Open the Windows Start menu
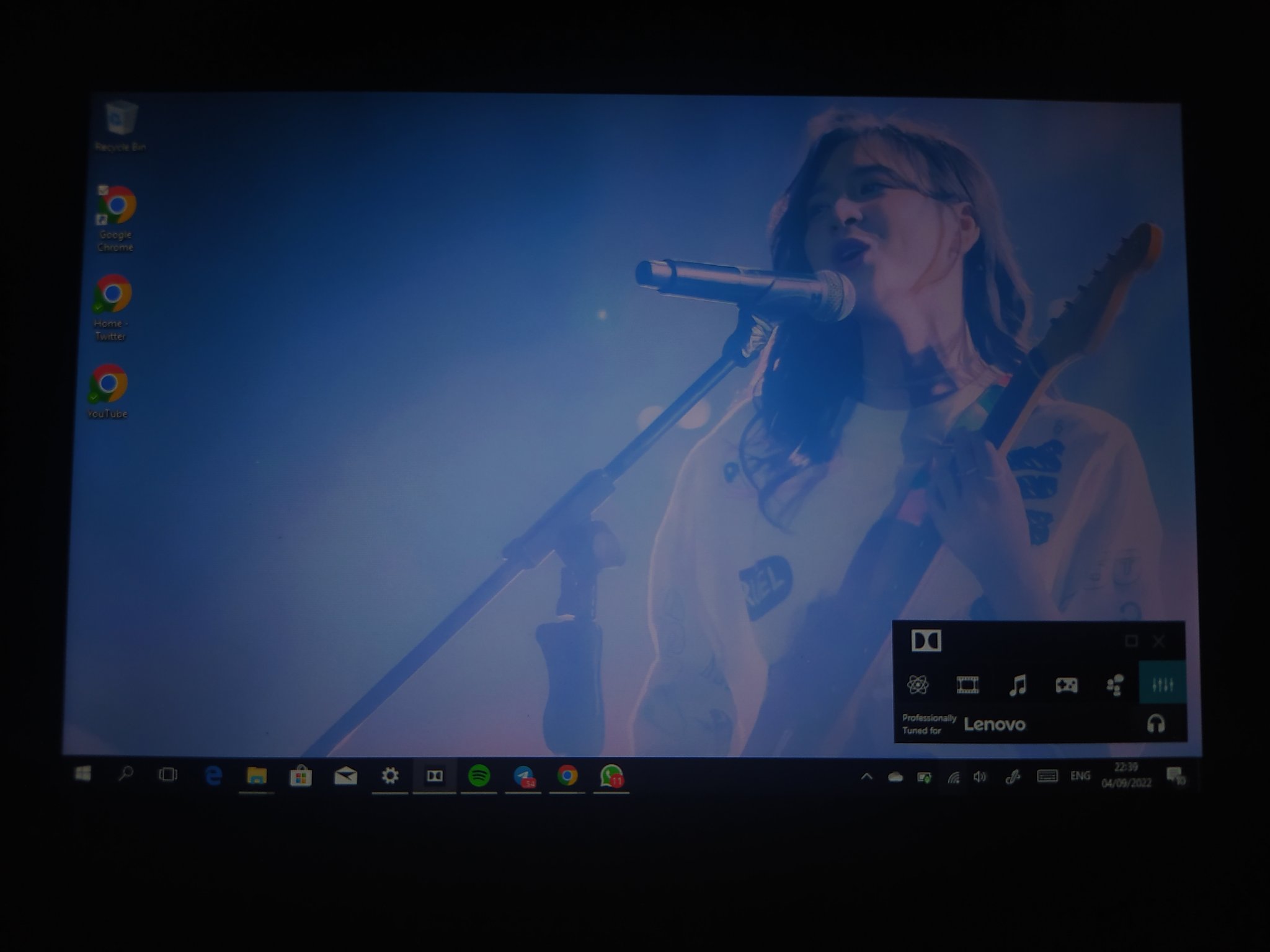Screen dimensions: 1270x952 (x=83, y=773)
